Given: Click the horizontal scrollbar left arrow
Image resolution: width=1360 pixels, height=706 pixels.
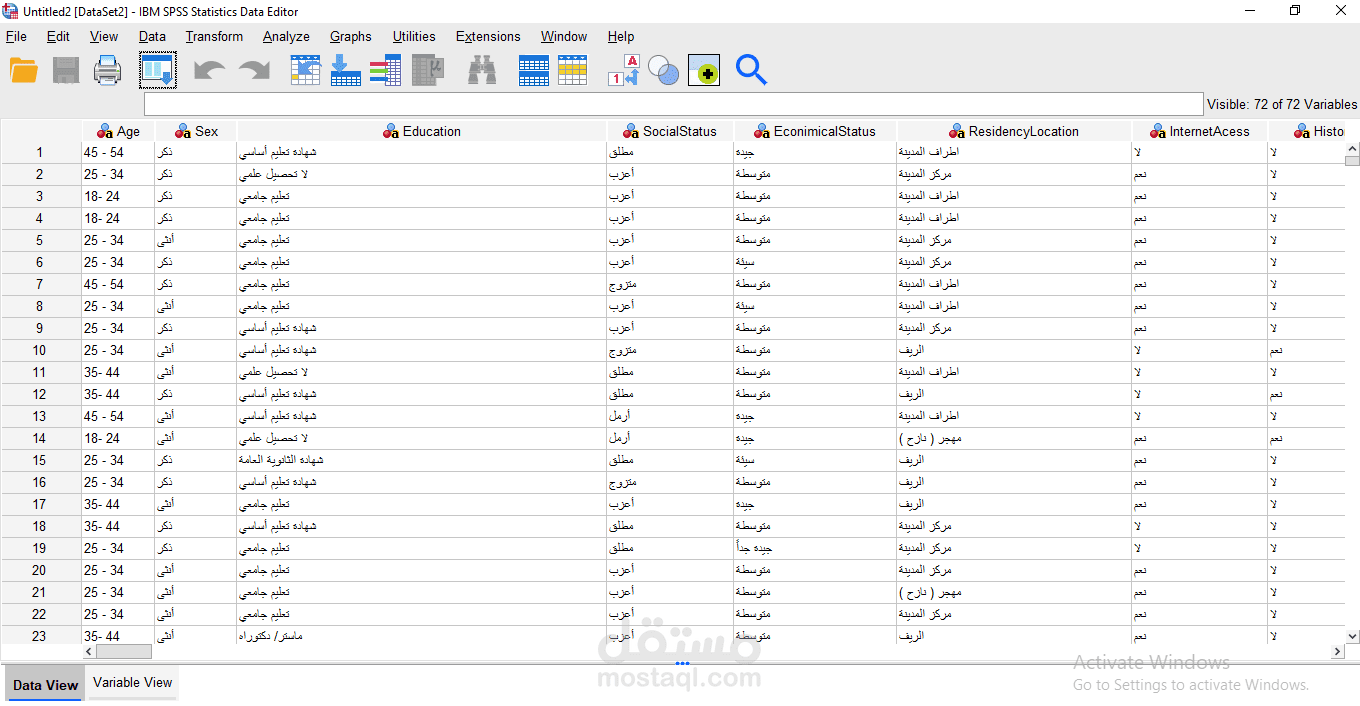Looking at the screenshot, I should click(x=88, y=652).
